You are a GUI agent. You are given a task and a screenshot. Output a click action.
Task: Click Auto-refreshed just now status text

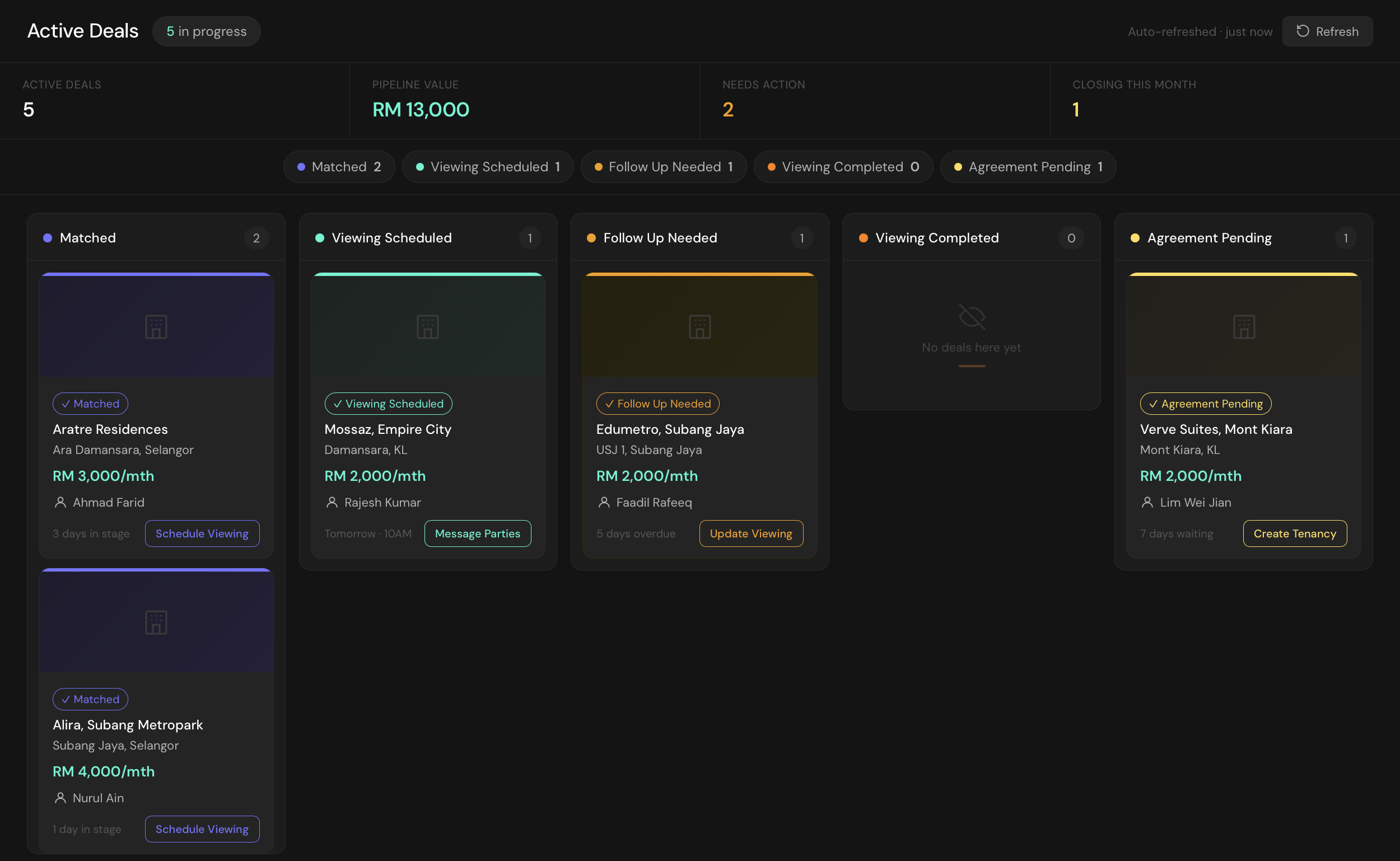pos(1200,32)
